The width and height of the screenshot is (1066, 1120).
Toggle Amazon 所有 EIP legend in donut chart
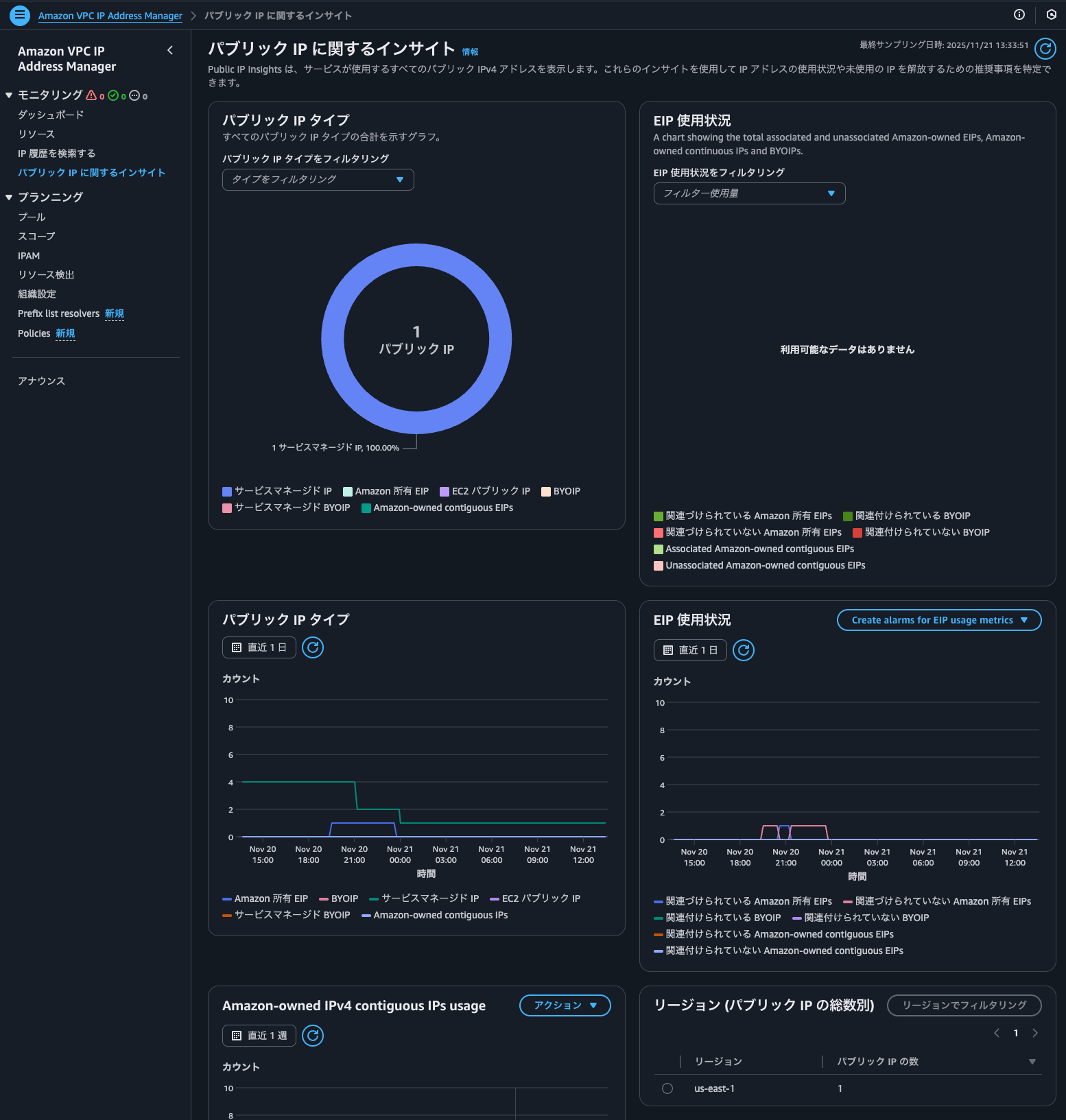(x=386, y=491)
